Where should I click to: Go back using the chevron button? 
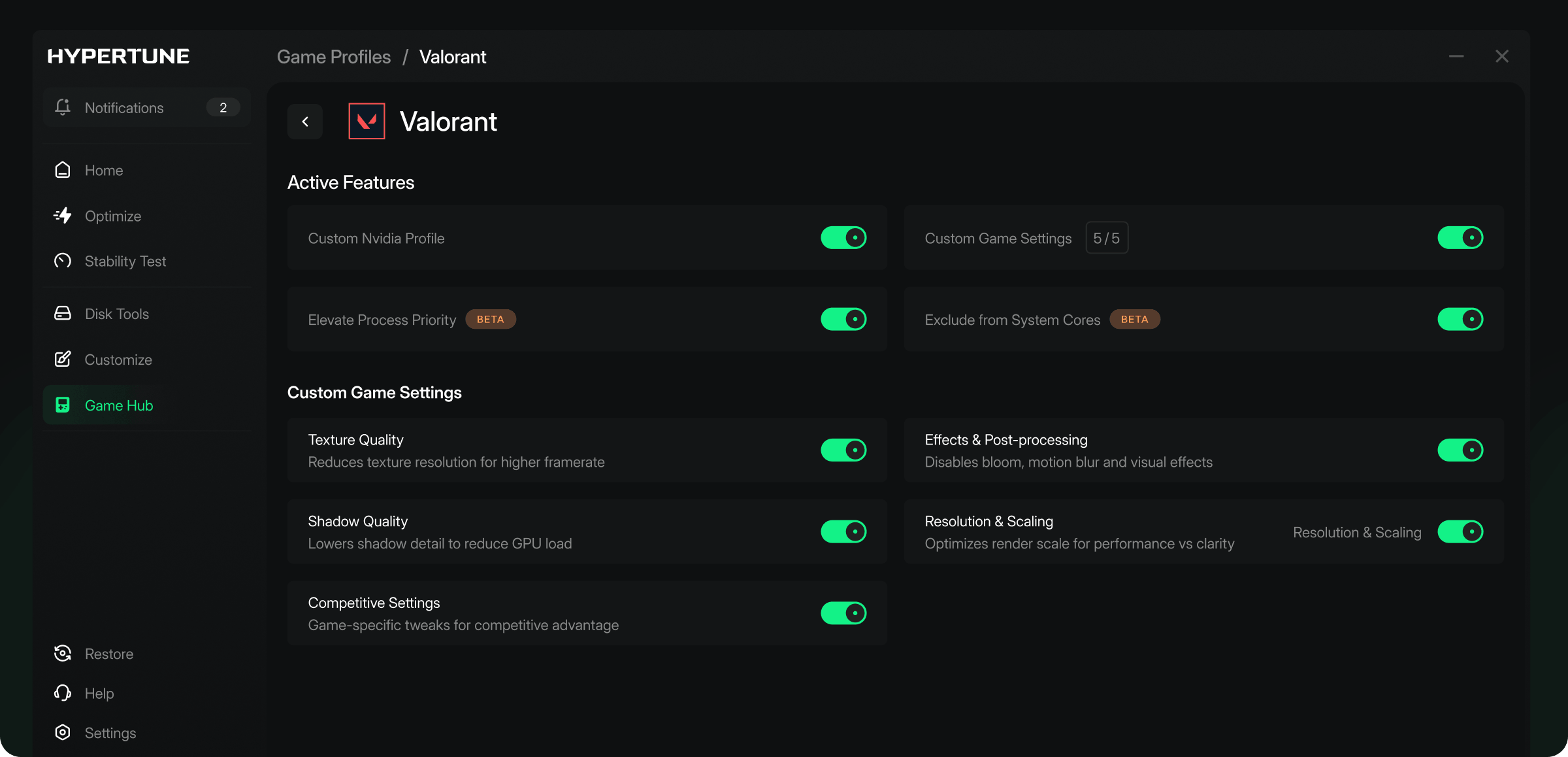(305, 122)
